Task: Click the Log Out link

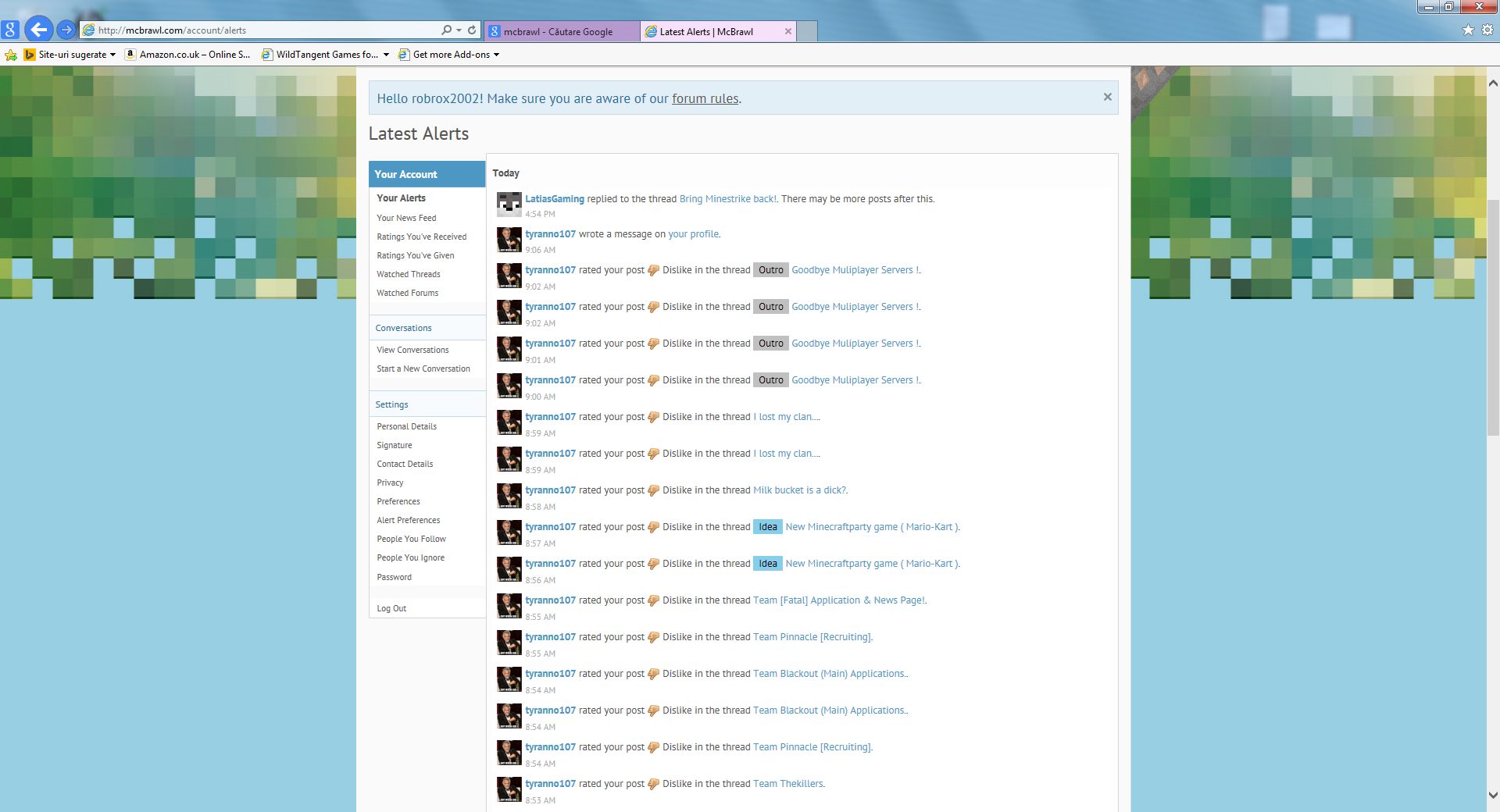Action: 391,608
